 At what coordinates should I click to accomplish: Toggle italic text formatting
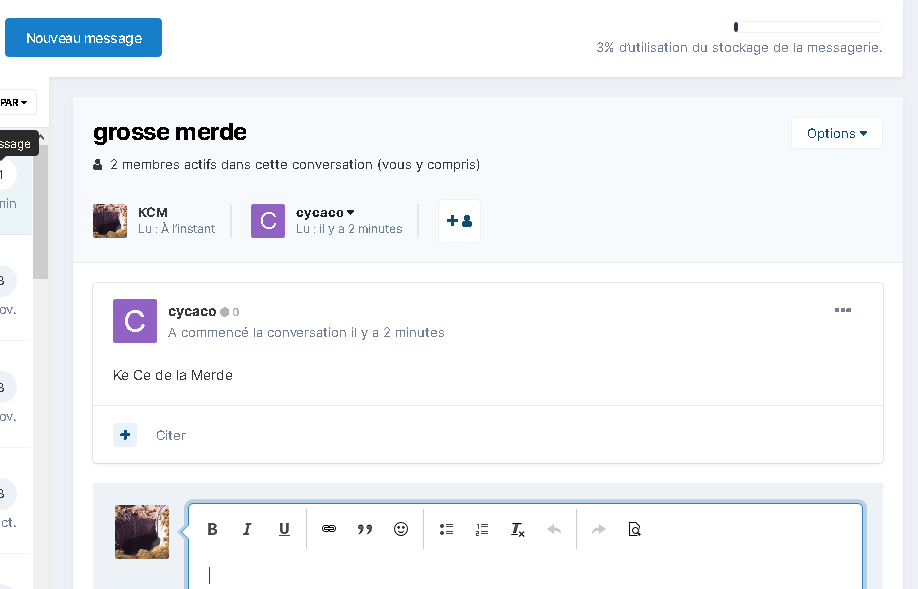tap(247, 530)
